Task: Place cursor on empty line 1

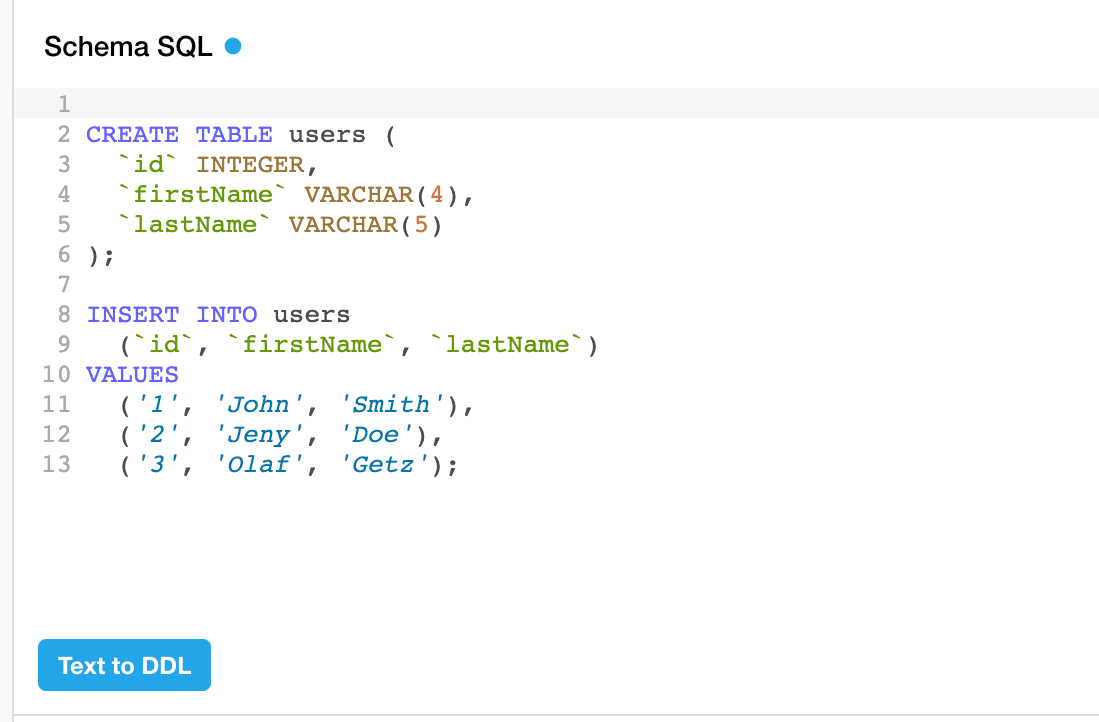Action: [x=400, y=104]
